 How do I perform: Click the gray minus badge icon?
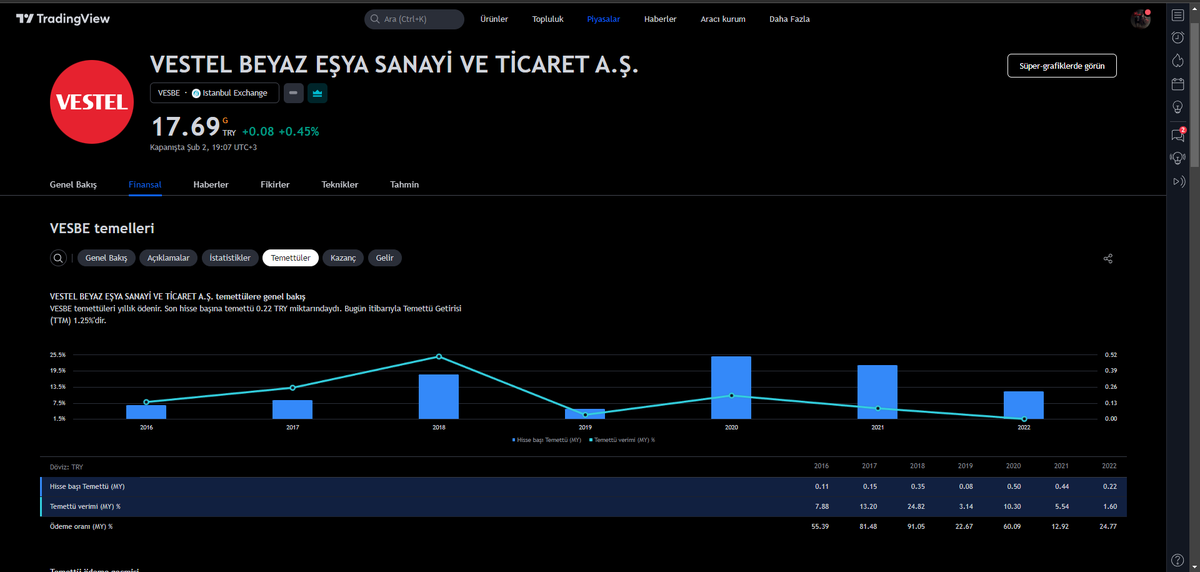tap(294, 93)
